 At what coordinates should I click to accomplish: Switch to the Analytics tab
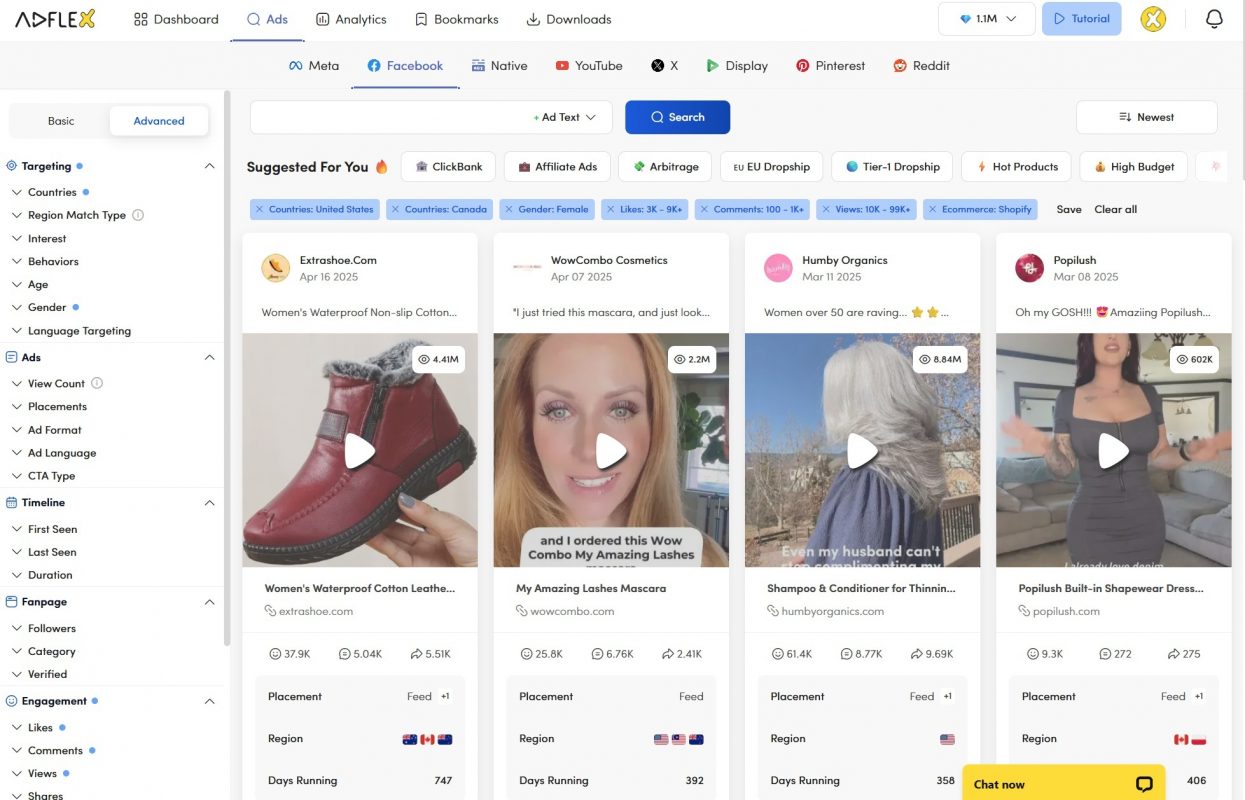tap(351, 18)
